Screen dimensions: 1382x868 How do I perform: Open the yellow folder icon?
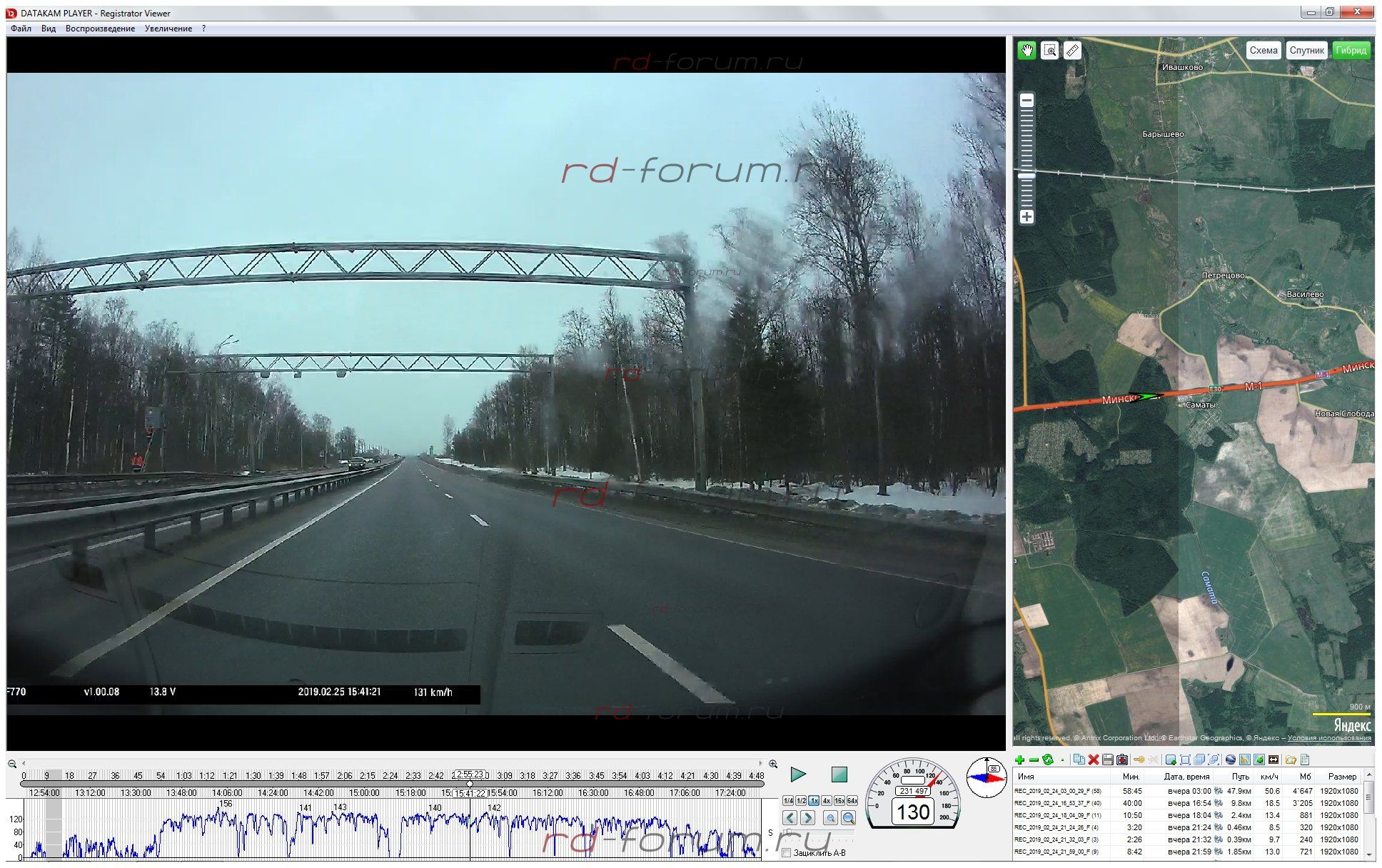pyautogui.click(x=1290, y=759)
